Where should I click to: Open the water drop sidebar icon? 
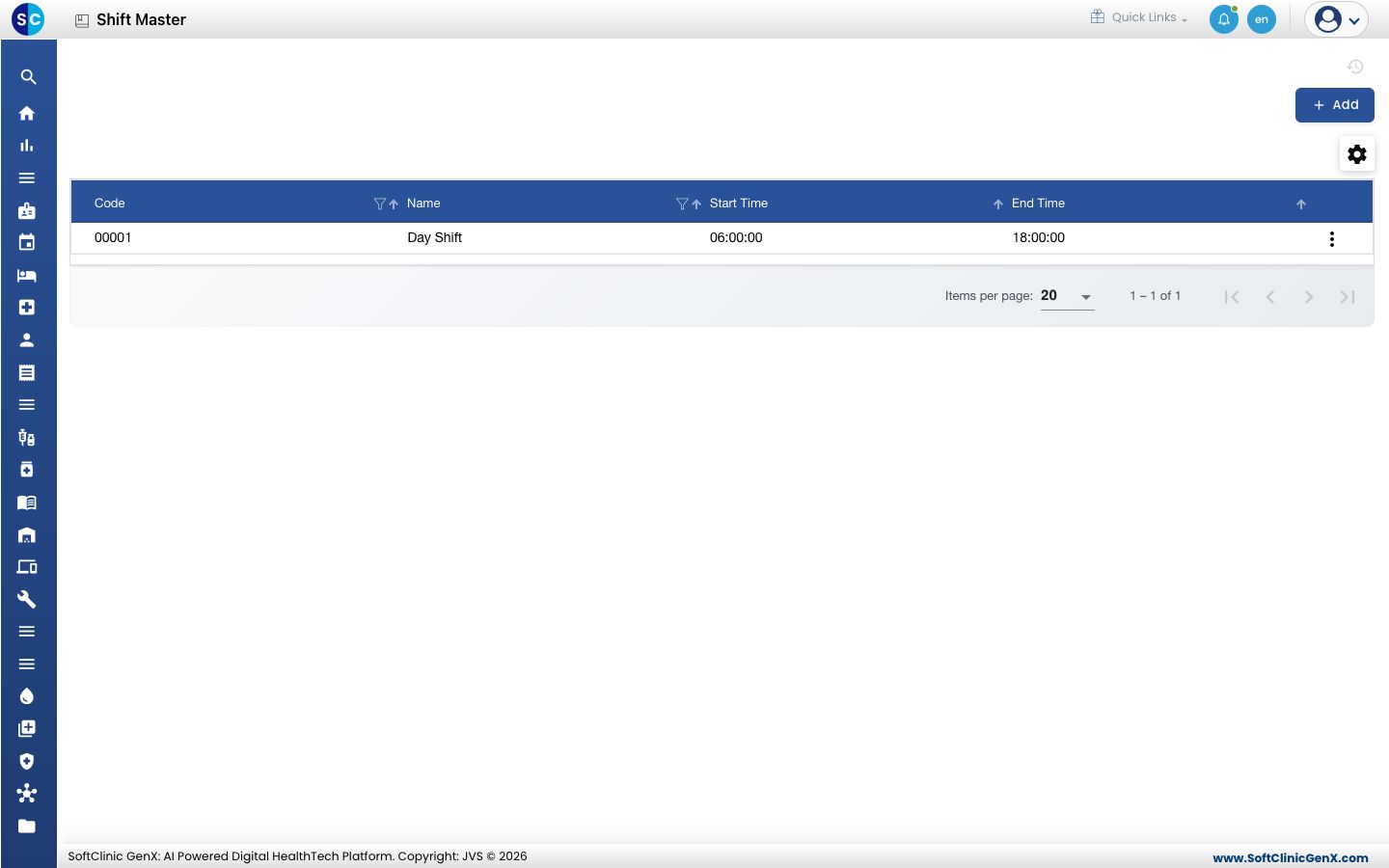[27, 696]
